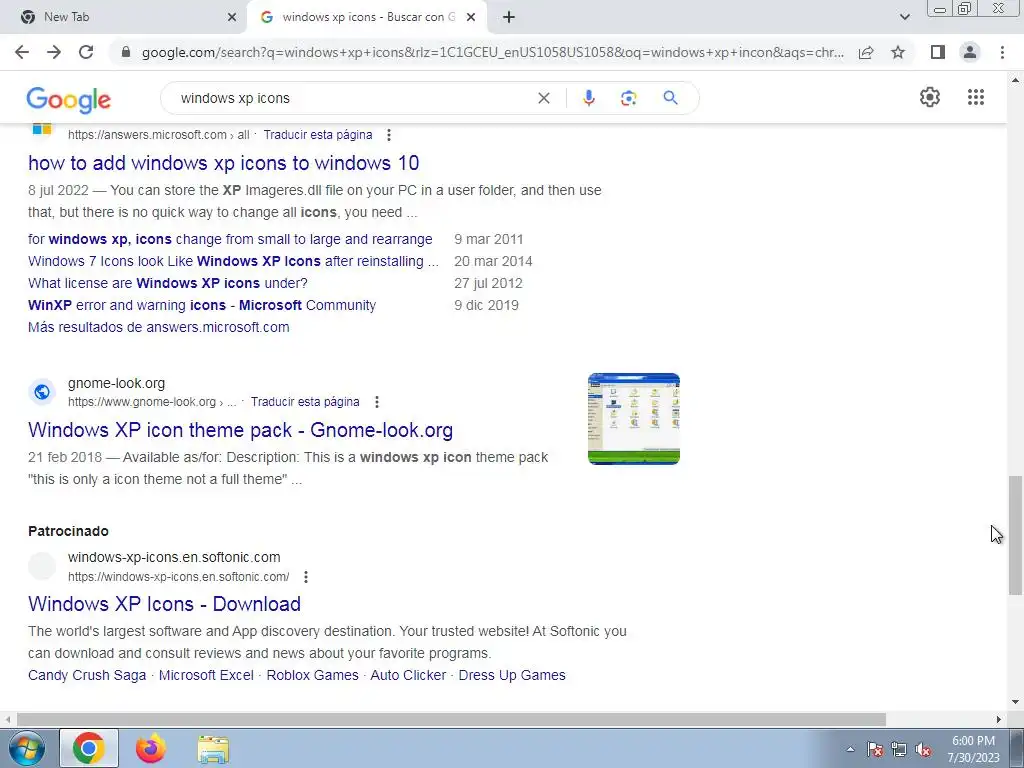Start voice search with the microphone icon
Viewport: 1024px width, 768px height.
(588, 98)
